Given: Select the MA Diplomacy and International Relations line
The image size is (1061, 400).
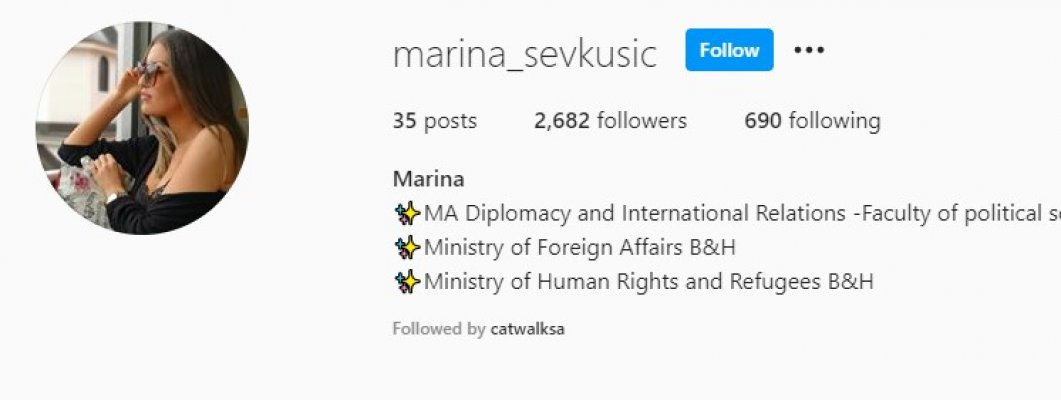Looking at the screenshot, I should pos(727,214).
